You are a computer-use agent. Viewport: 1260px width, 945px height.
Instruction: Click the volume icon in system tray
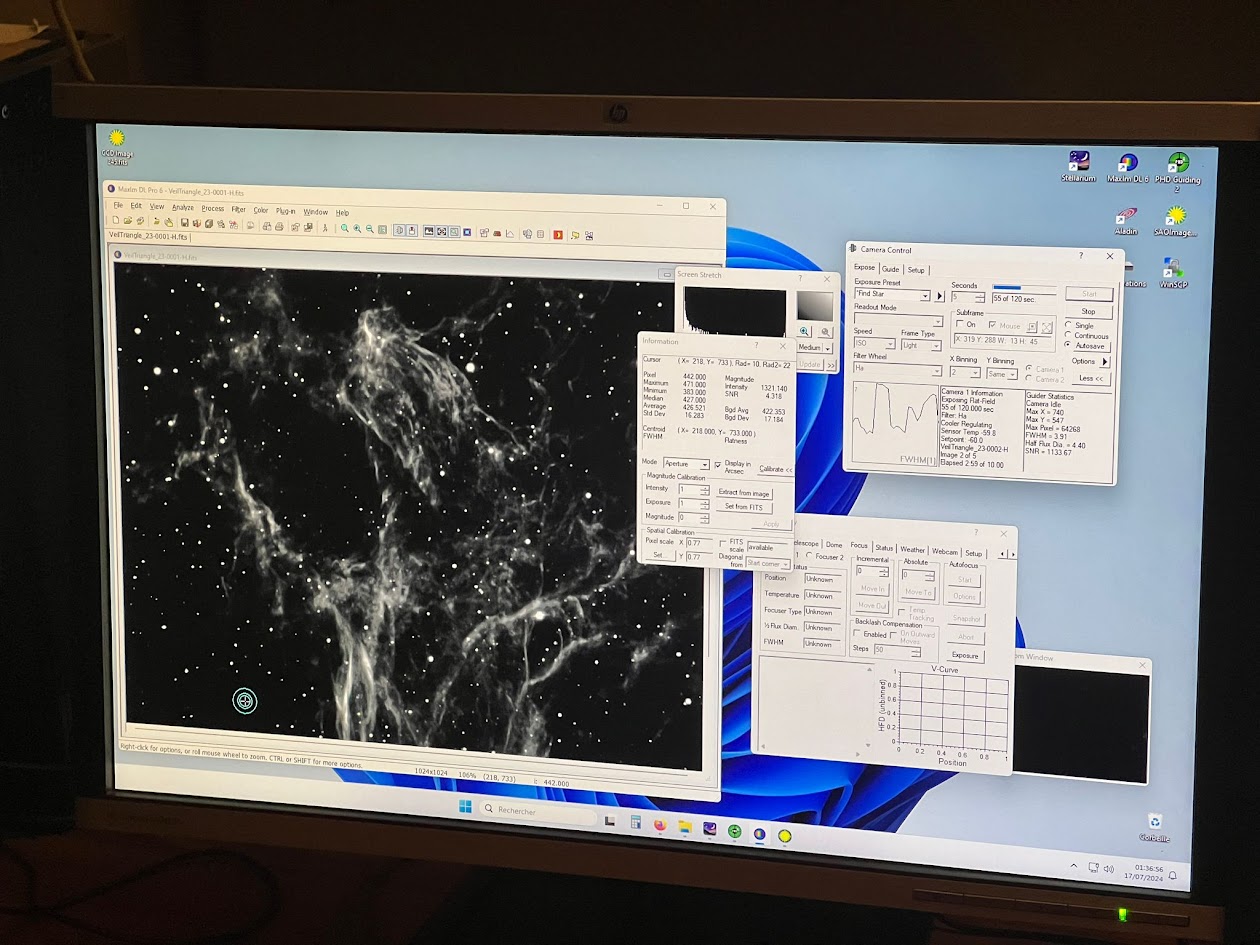[1108, 868]
